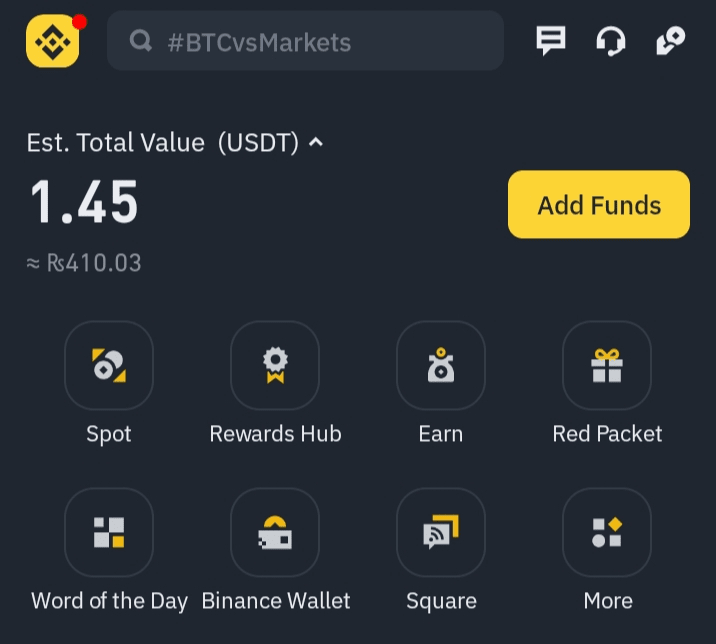The height and width of the screenshot is (644, 716).
Task: Open the Square feed icon
Action: (441, 532)
